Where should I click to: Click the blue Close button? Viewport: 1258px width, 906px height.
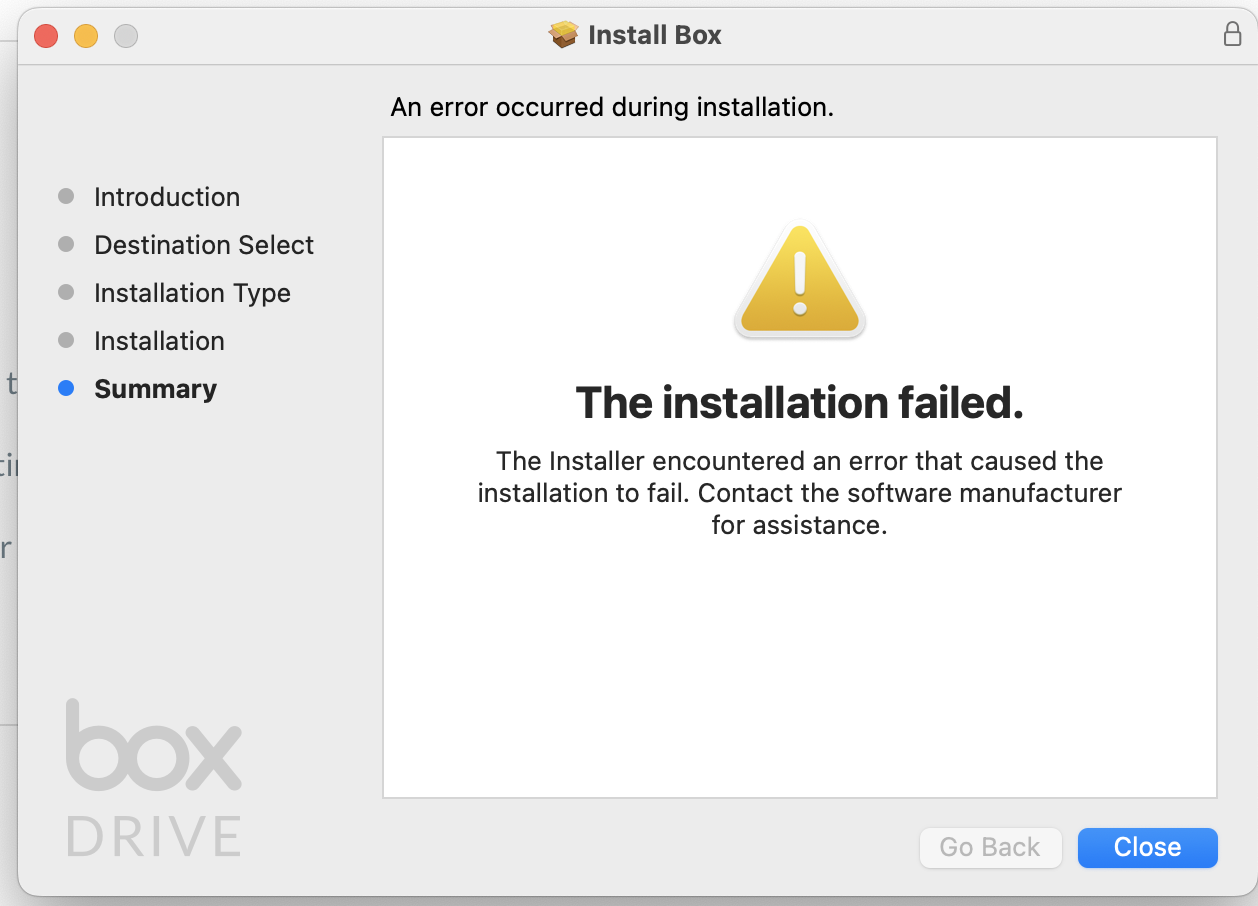[x=1147, y=847]
